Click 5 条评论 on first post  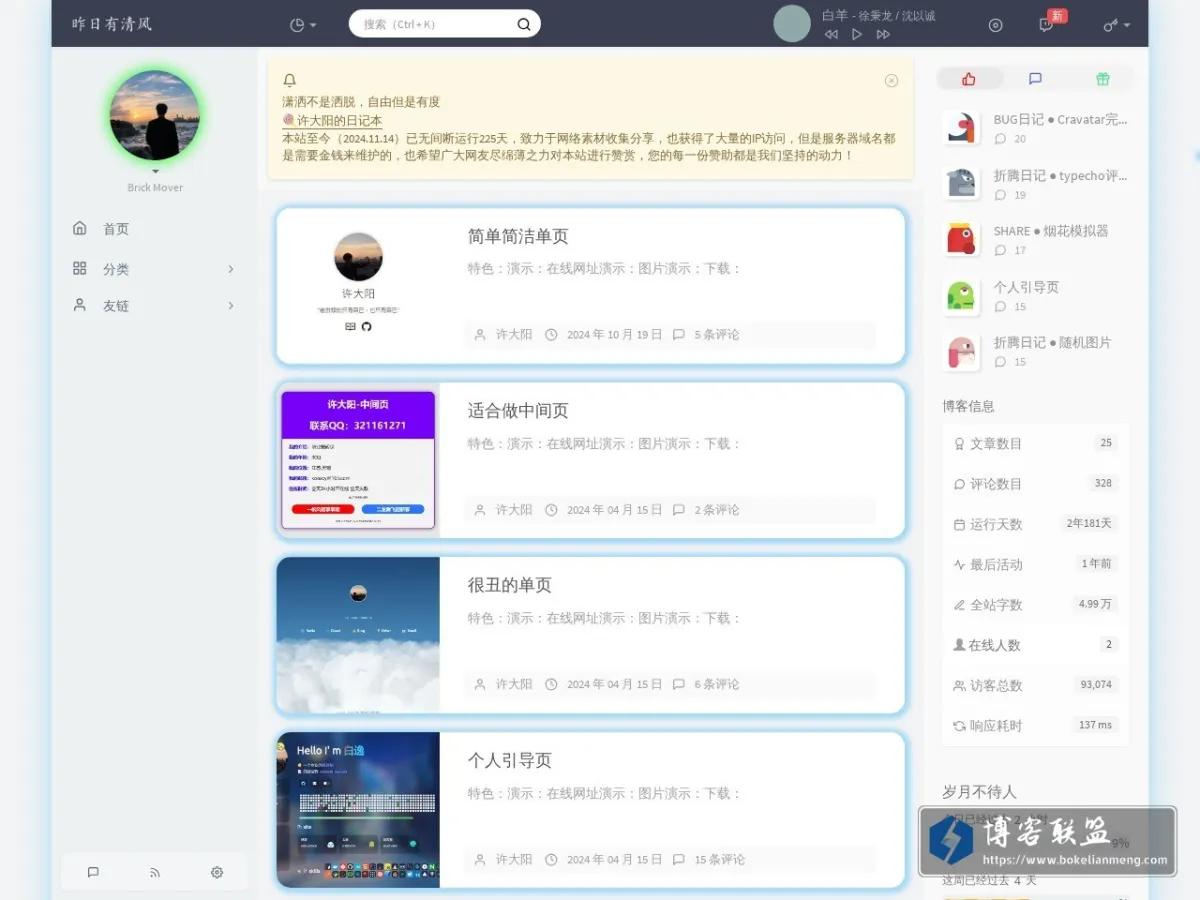[x=717, y=335]
